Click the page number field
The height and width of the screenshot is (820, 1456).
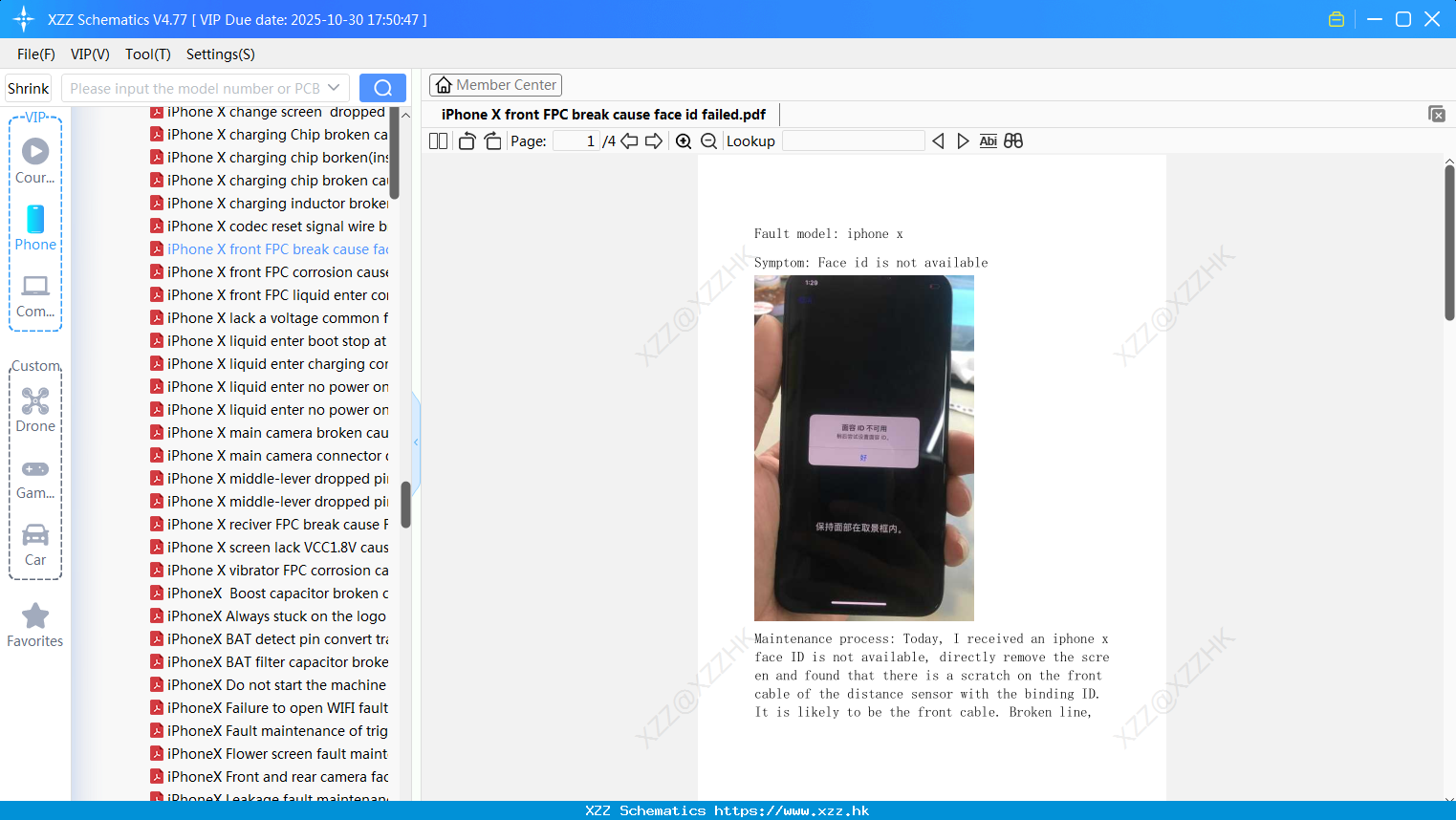point(576,140)
